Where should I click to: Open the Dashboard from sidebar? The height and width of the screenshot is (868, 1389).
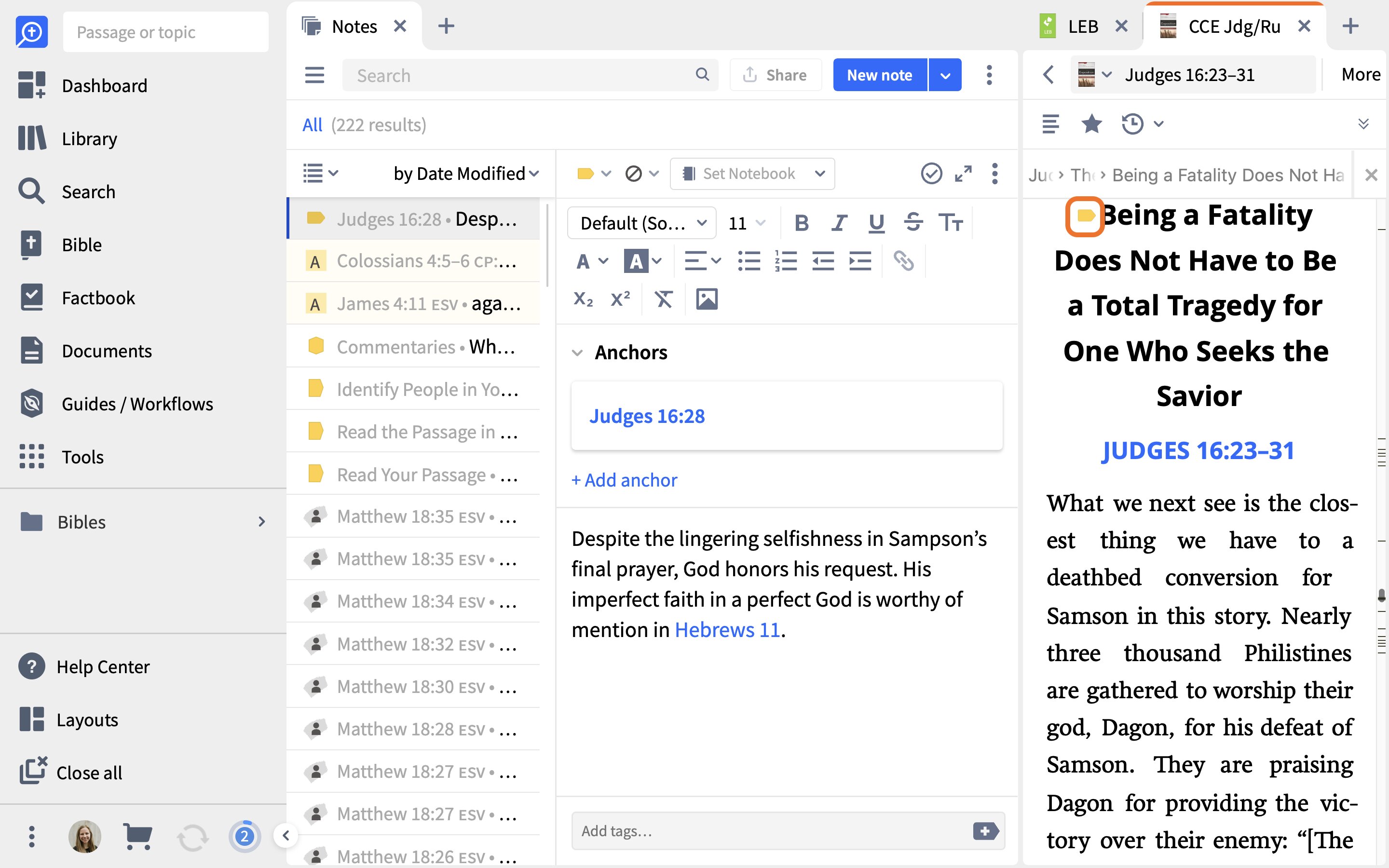[x=83, y=85]
